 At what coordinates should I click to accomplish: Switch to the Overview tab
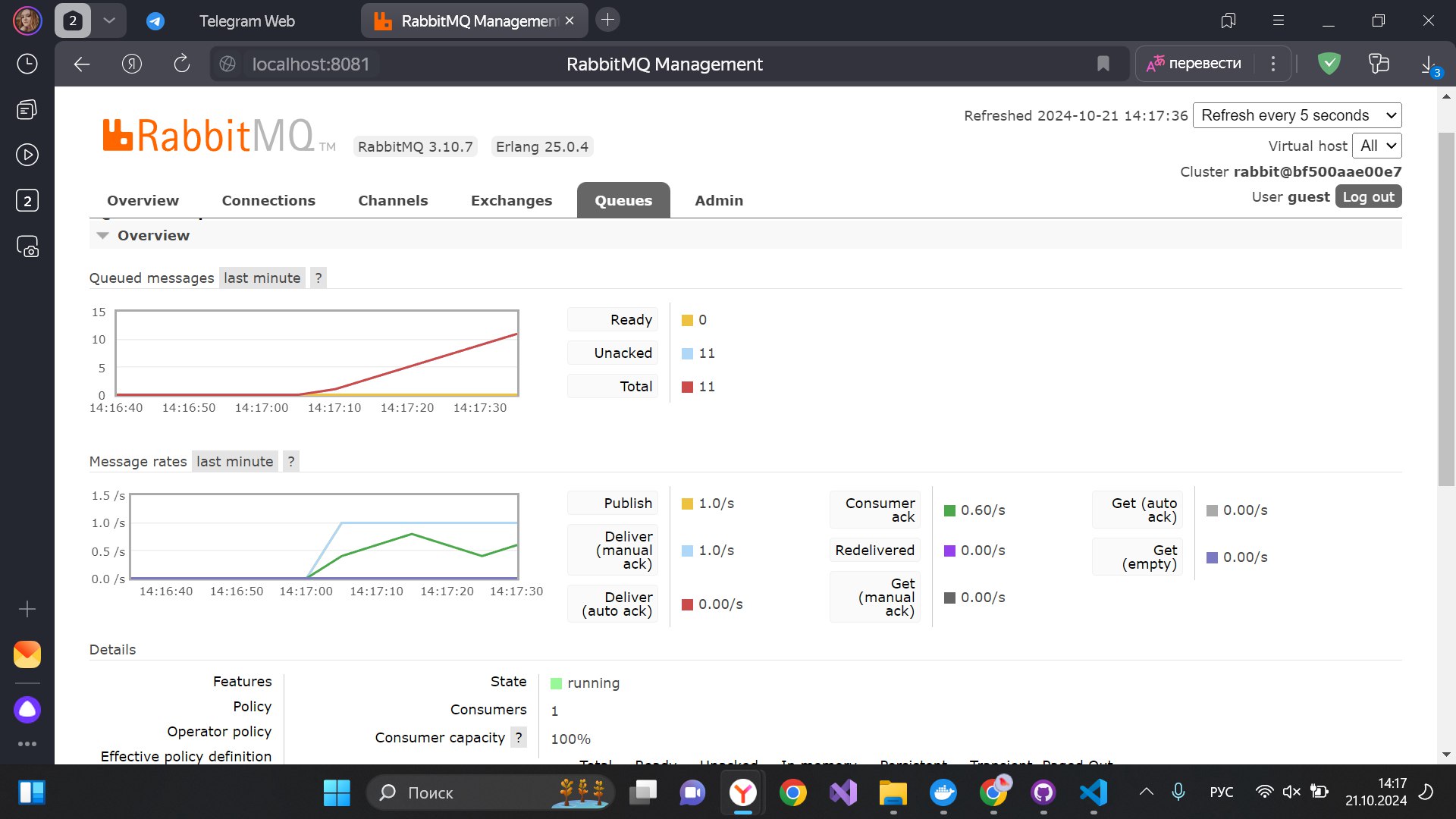point(143,201)
